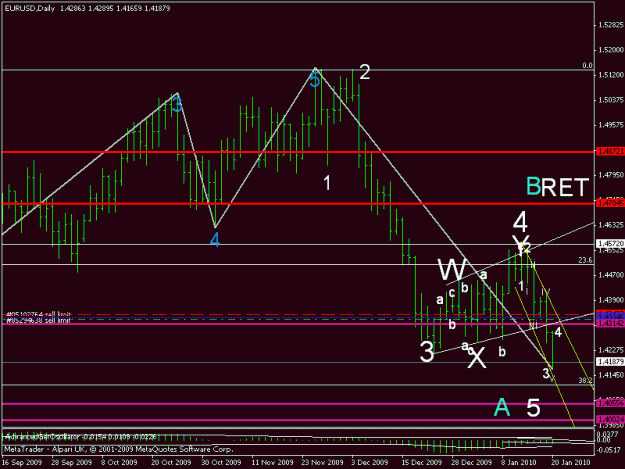625x469 pixels.
Task: Click the 23 Nov 2009 date label
Action: (x=322, y=462)
